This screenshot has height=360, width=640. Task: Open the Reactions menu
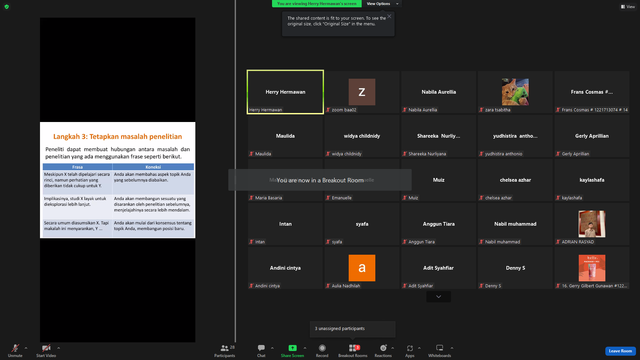(383, 350)
